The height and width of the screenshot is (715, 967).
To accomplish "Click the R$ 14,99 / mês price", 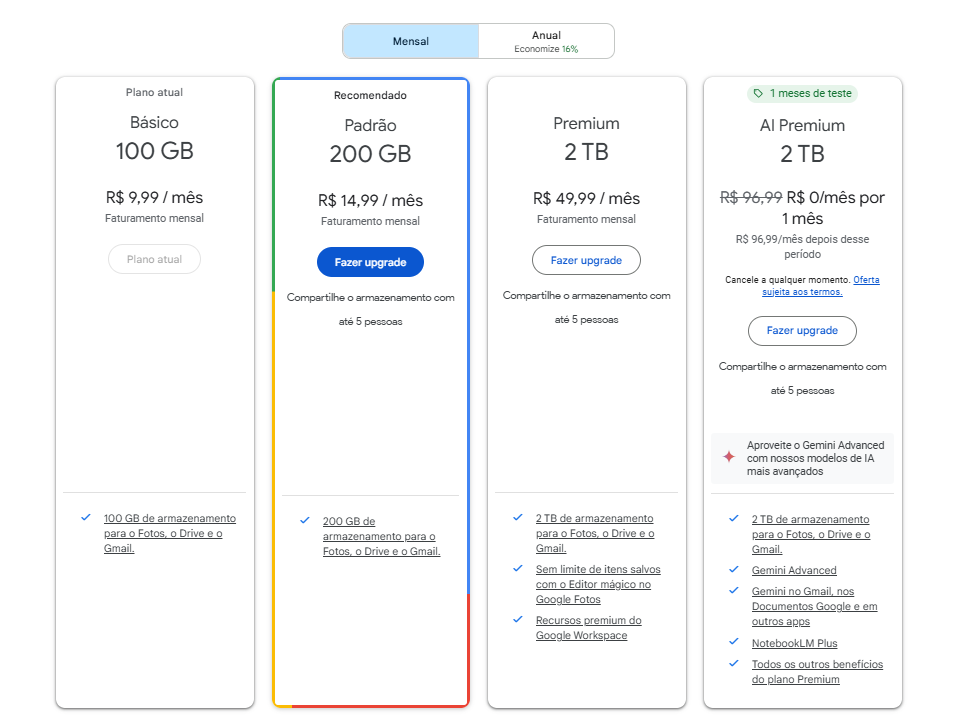I will click(370, 200).
